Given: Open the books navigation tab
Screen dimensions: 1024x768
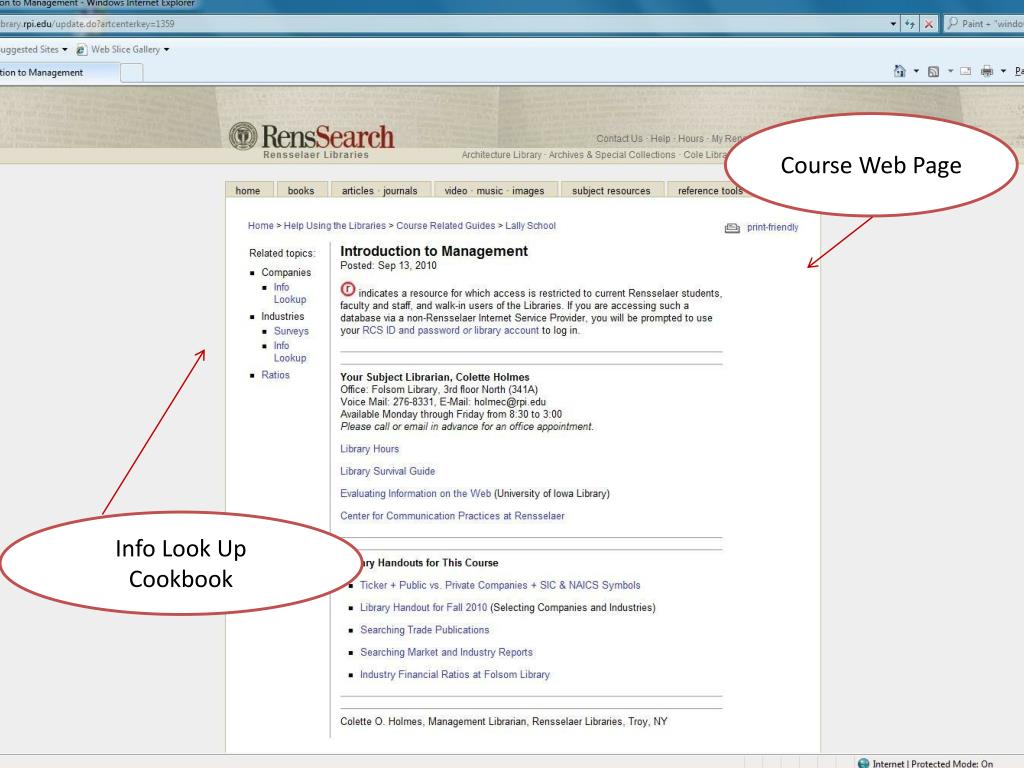Looking at the screenshot, I should click(x=301, y=191).
